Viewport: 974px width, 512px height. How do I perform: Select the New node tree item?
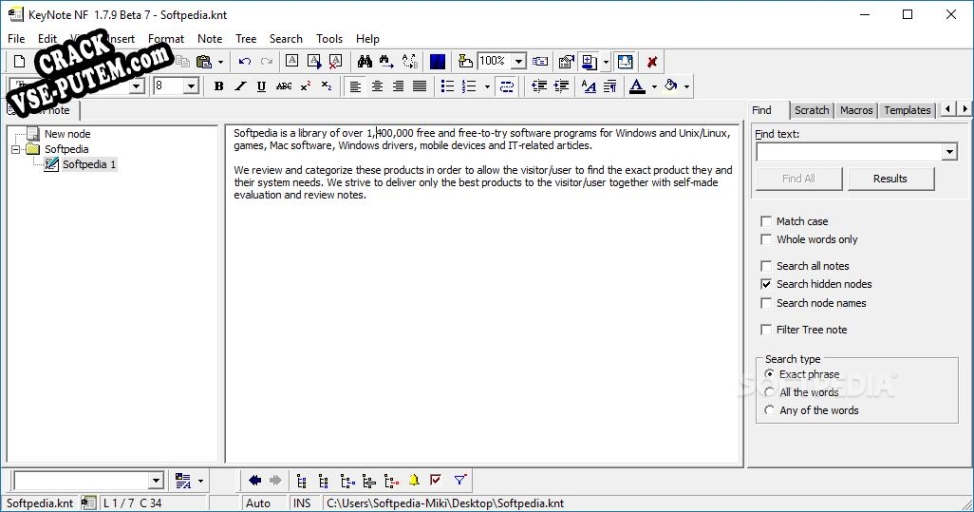67,134
